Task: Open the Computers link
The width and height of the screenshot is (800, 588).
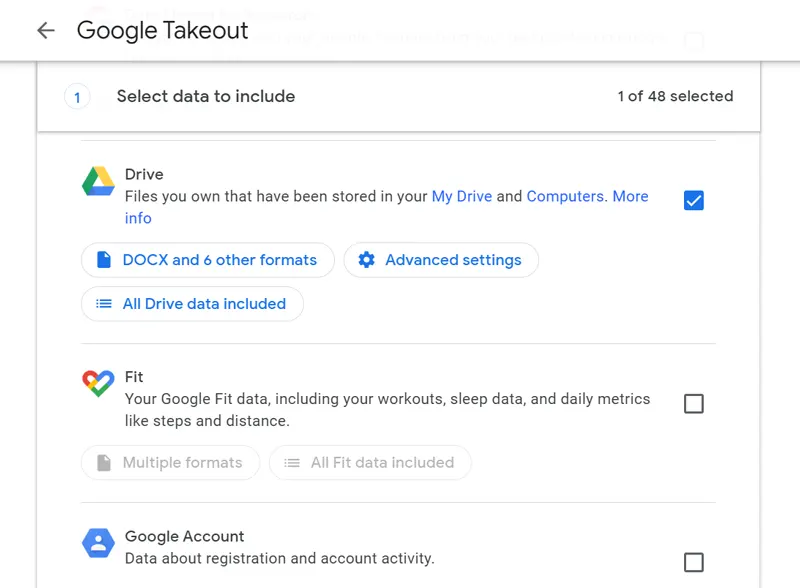Action: click(x=567, y=197)
